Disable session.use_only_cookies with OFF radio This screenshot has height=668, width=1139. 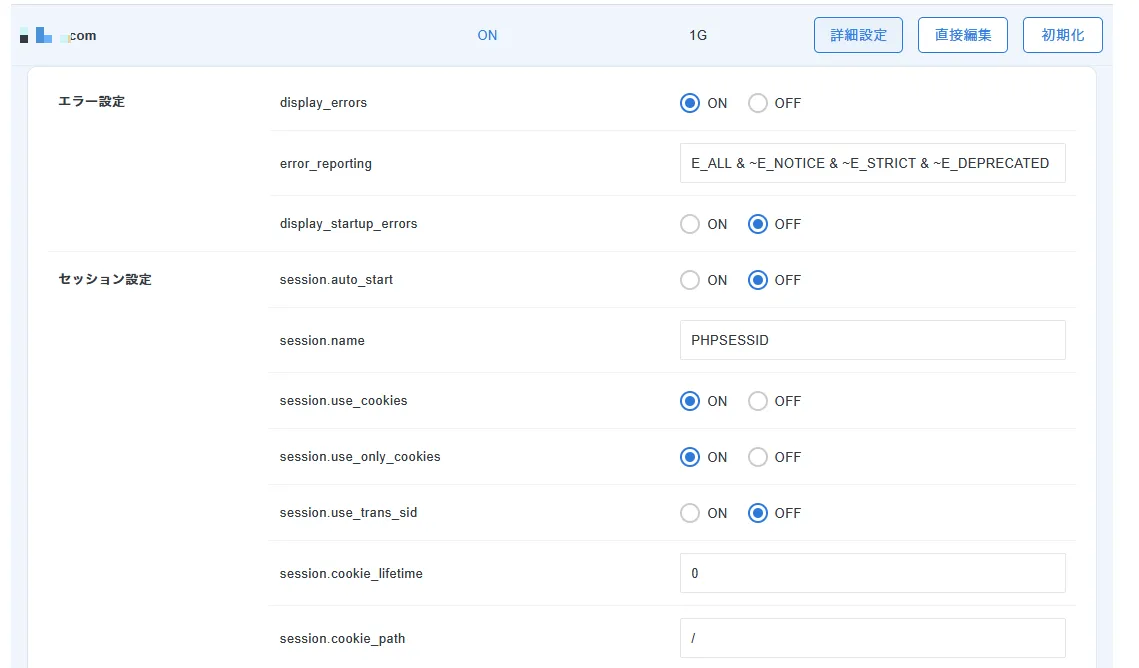(758, 457)
